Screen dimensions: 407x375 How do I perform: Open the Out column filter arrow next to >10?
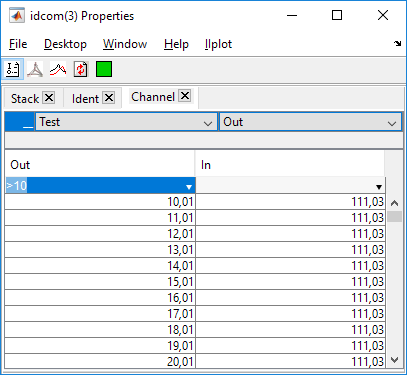click(189, 187)
